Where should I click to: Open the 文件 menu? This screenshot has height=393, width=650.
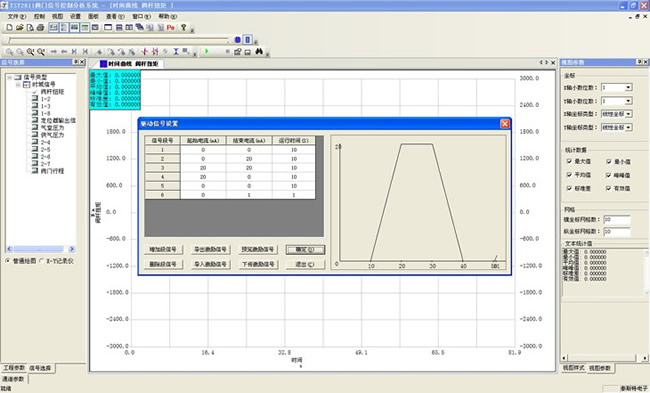coord(16,16)
